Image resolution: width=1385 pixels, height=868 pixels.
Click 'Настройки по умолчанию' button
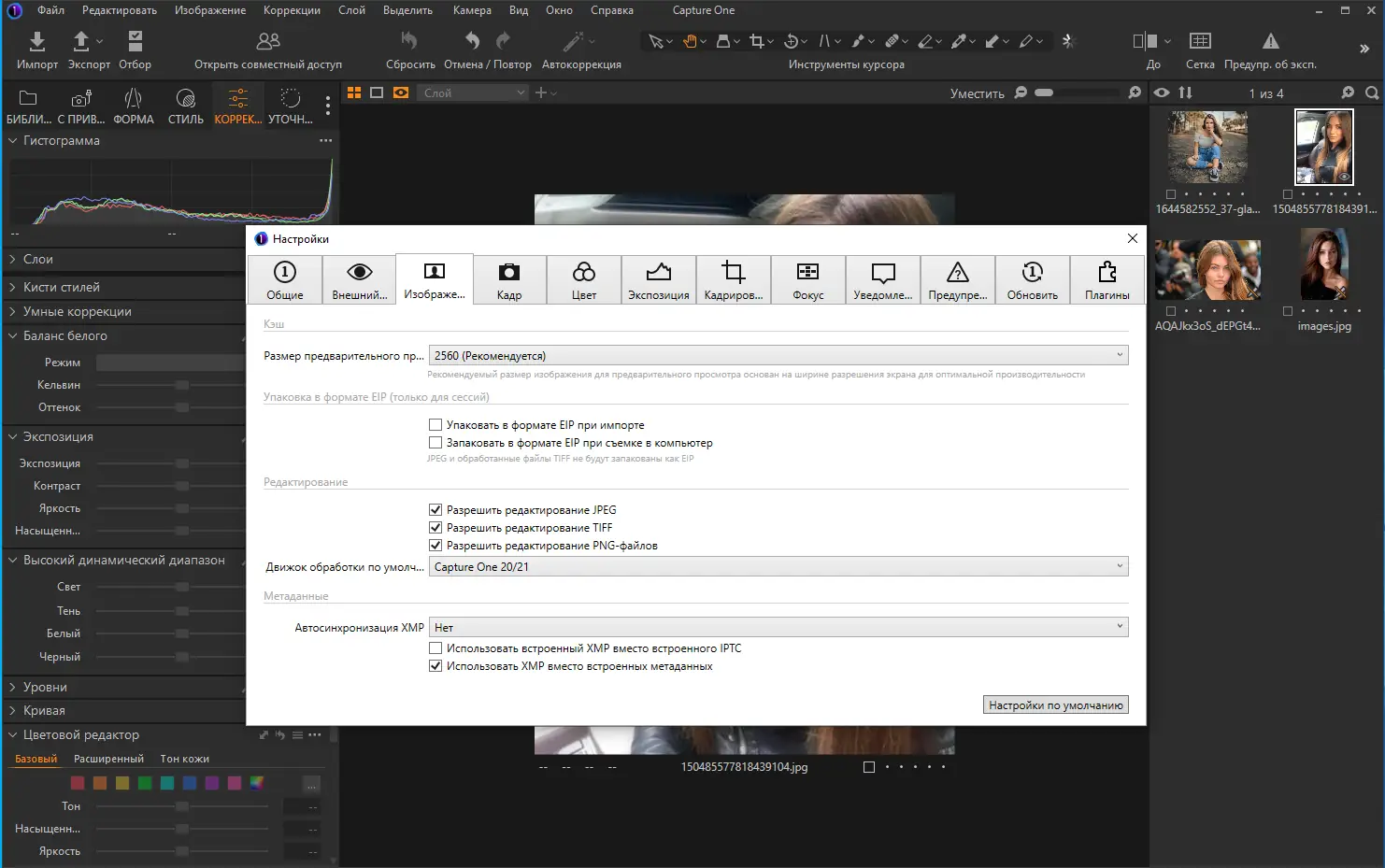point(1056,705)
